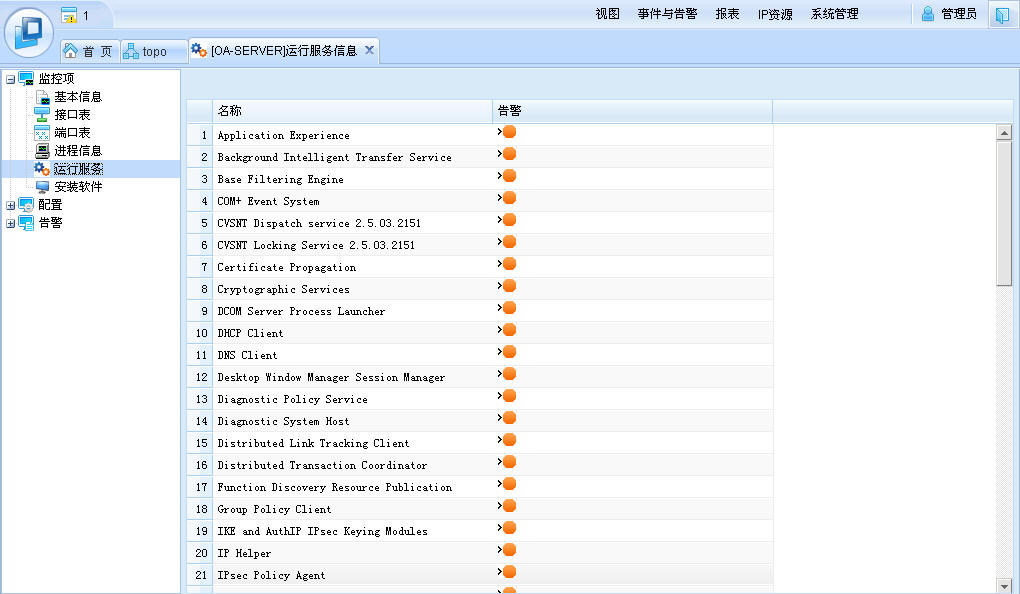
Task: Click orange alarm icon for IPsec Policy Agent
Action: point(510,572)
